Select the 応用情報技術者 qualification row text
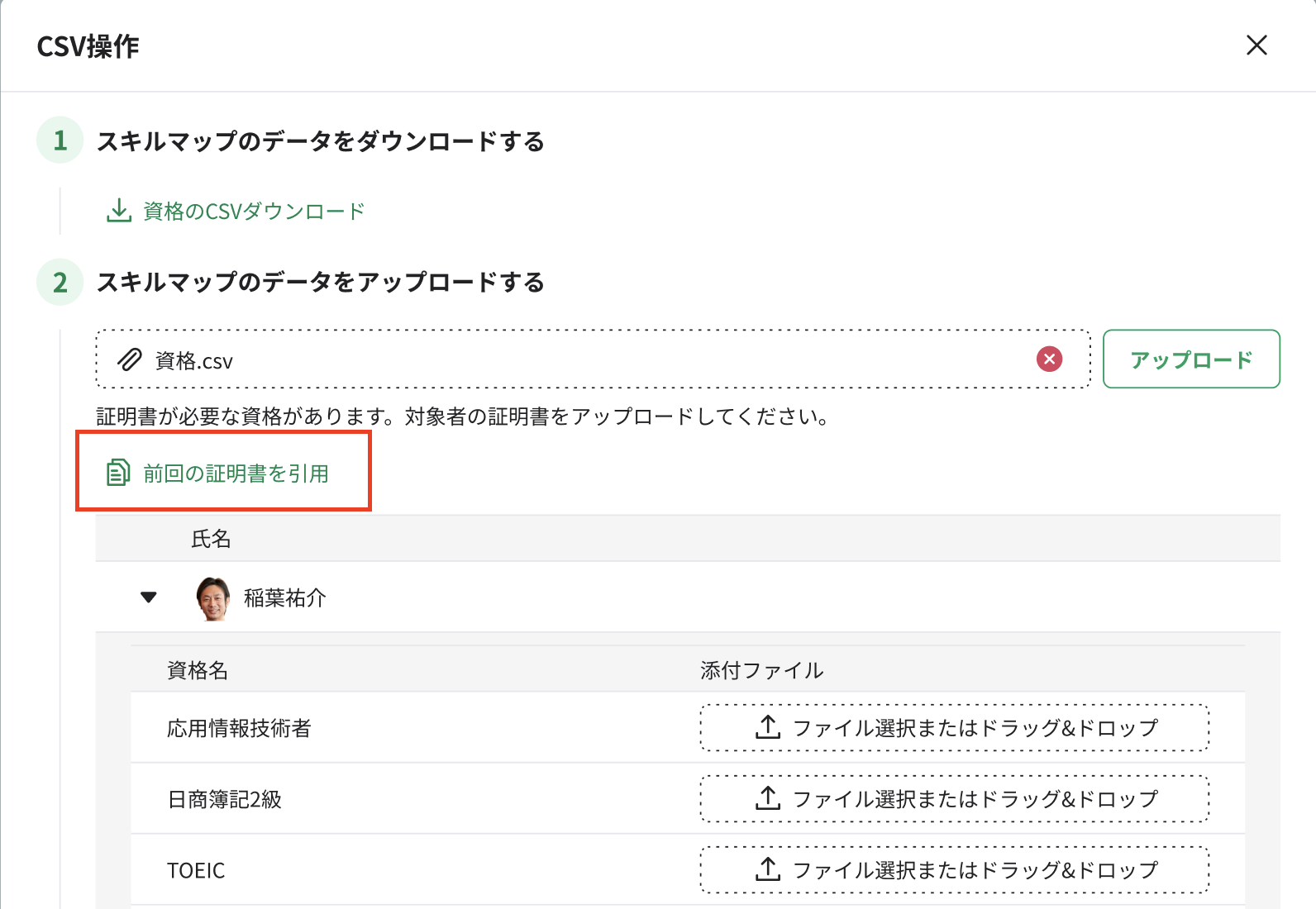This screenshot has width=1316, height=909. pos(239,728)
